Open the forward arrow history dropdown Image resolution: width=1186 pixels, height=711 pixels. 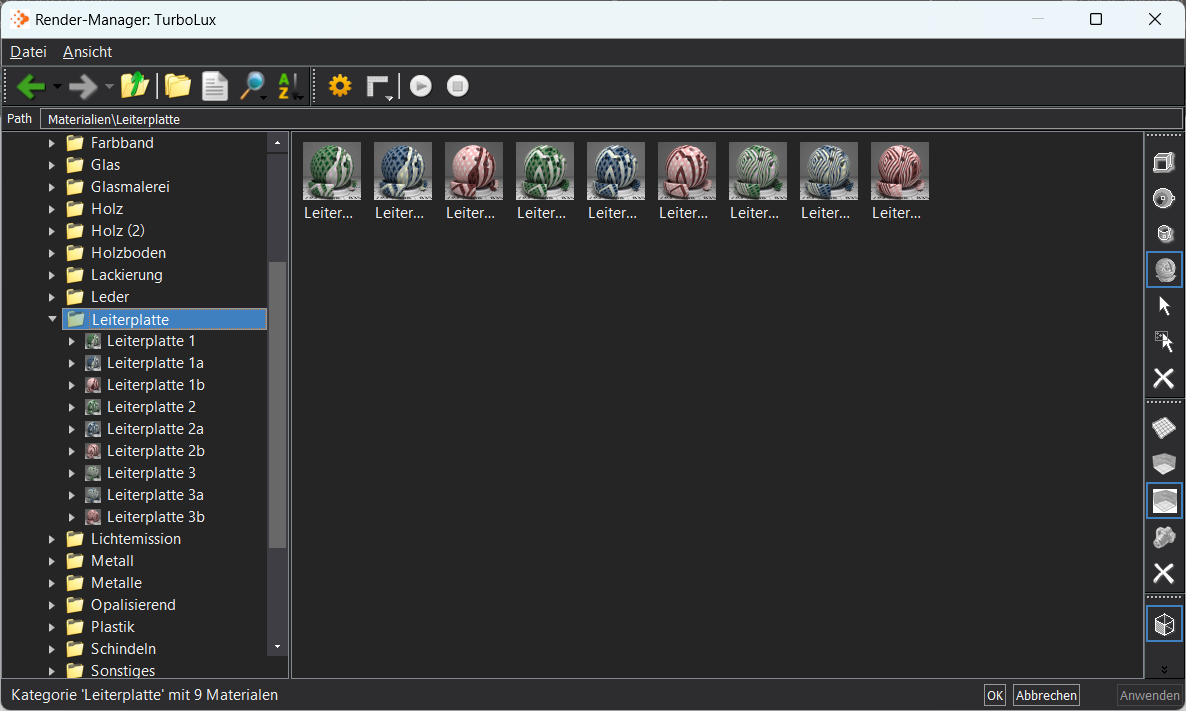(109, 87)
